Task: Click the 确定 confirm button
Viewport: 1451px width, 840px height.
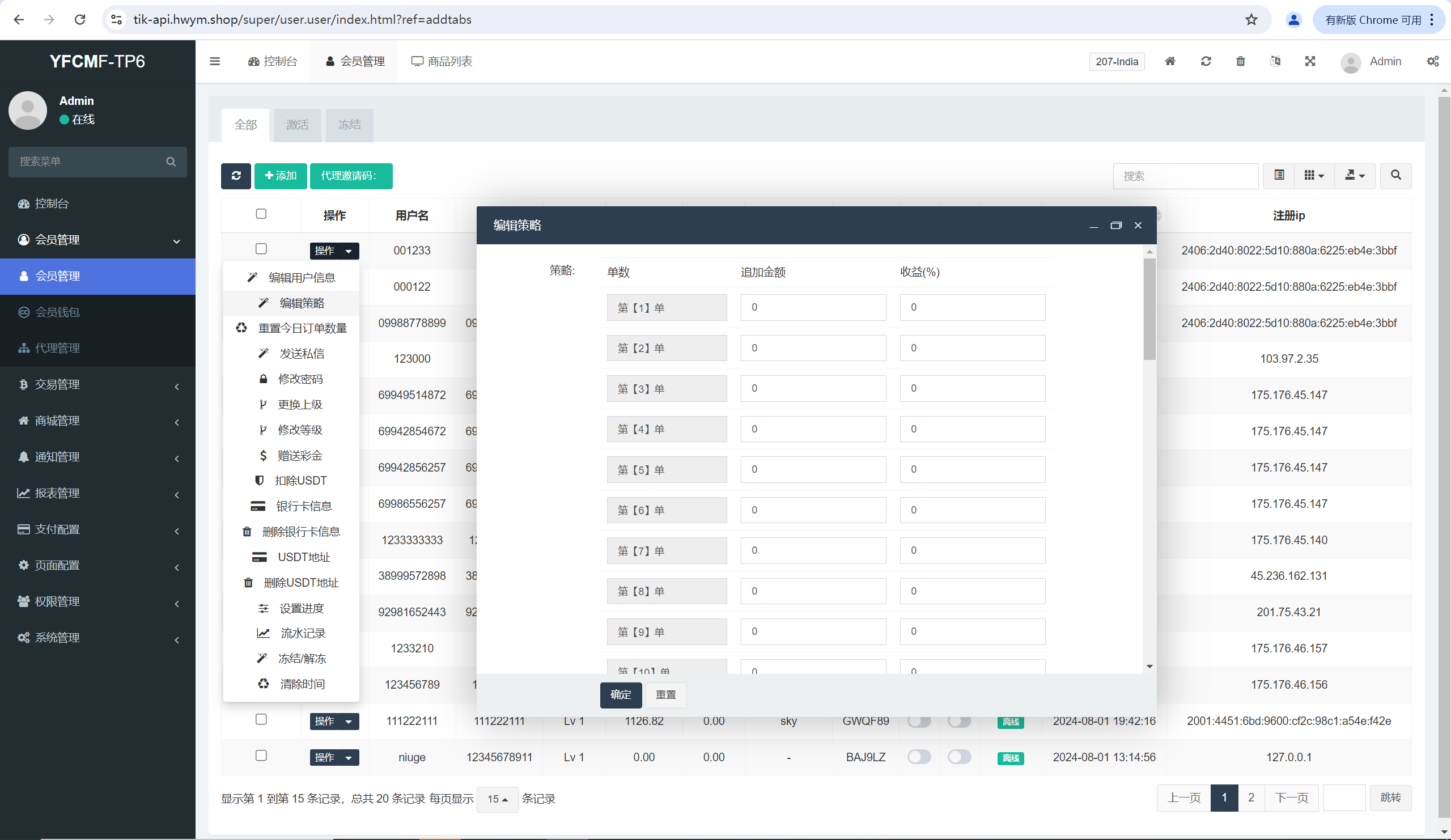Action: pyautogui.click(x=620, y=695)
